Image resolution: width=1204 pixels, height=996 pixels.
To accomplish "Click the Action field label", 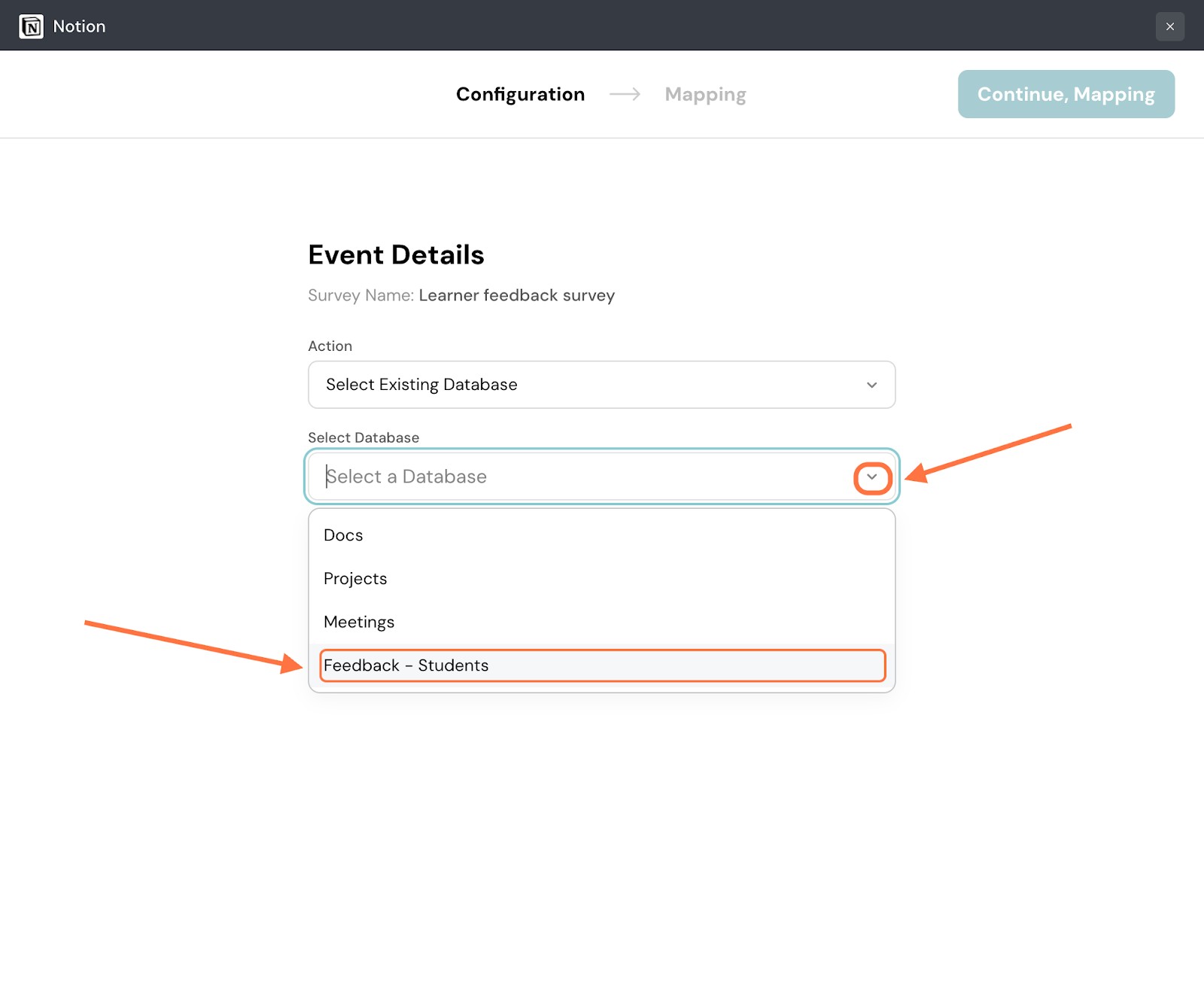I will coord(330,346).
